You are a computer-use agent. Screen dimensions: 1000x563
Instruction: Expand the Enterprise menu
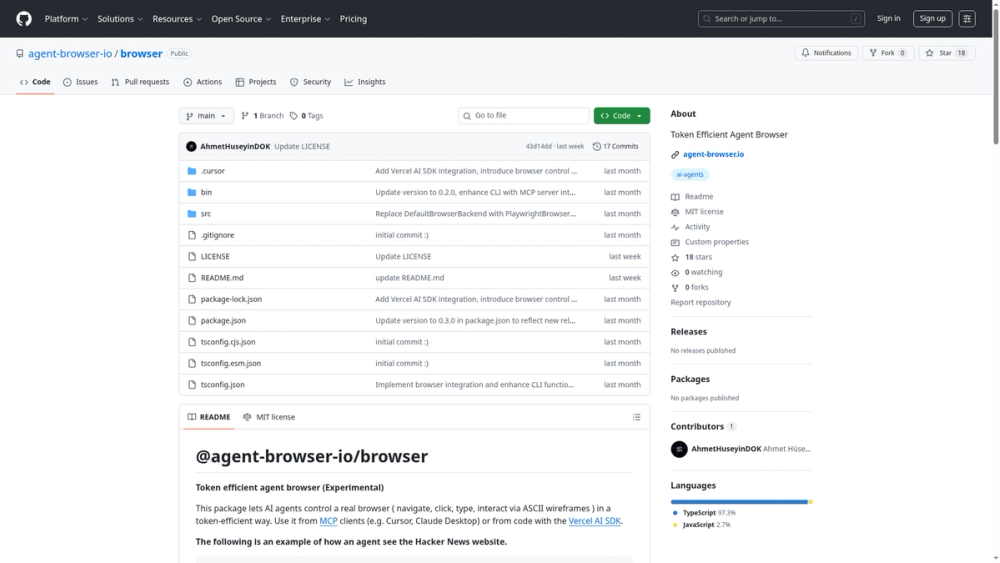point(305,18)
